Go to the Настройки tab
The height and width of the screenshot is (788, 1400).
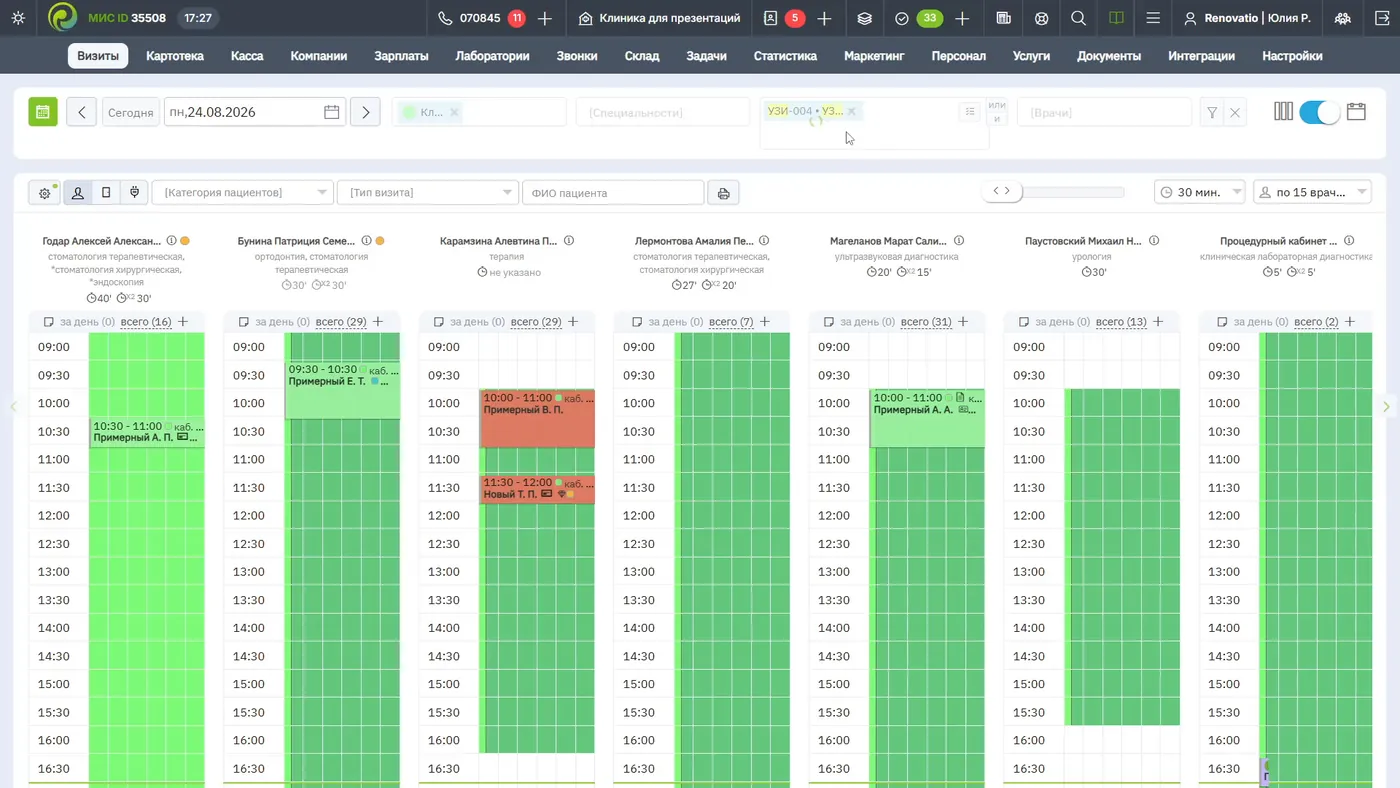coord(1292,56)
